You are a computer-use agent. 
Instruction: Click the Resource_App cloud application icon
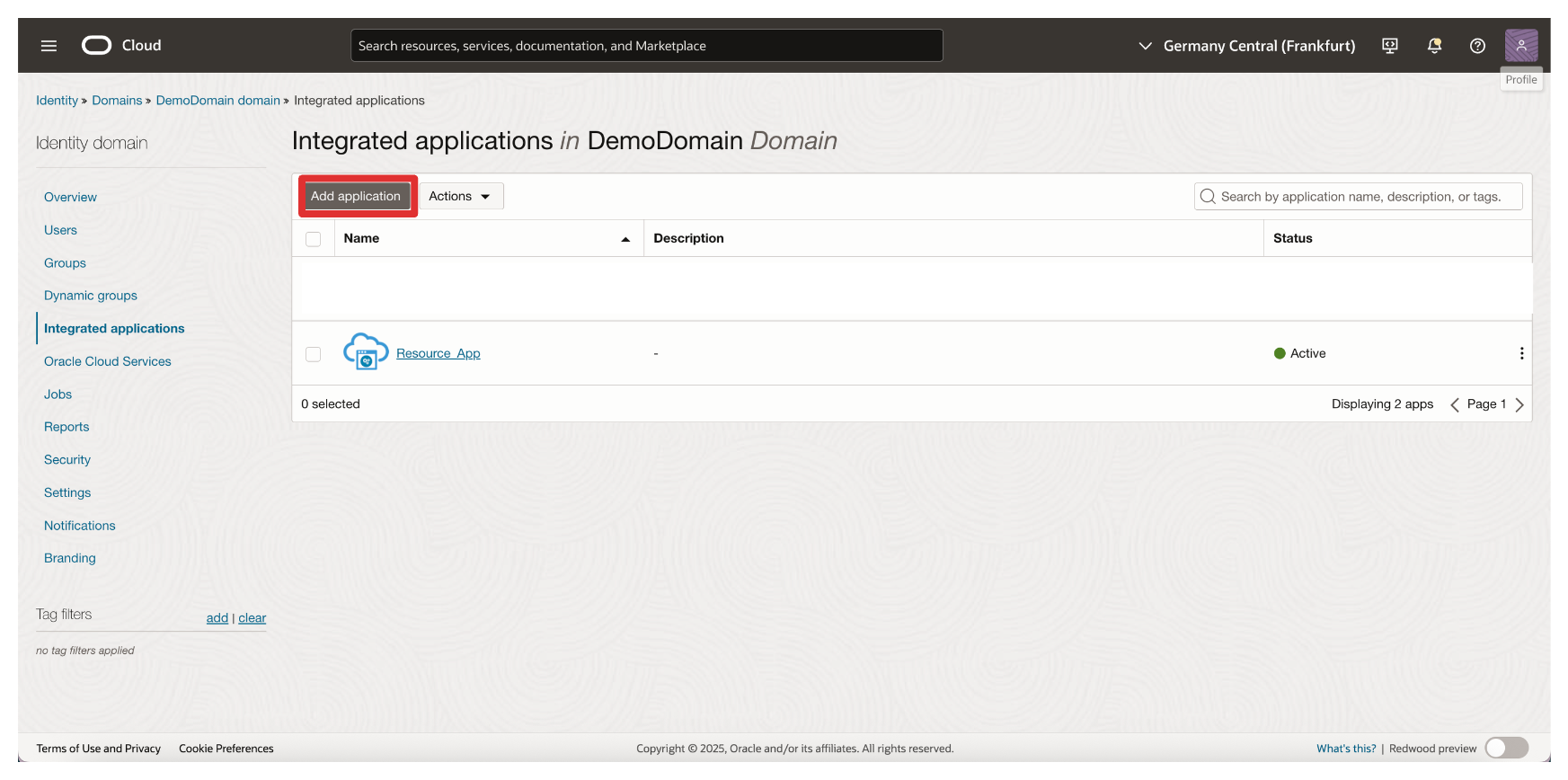(x=366, y=352)
